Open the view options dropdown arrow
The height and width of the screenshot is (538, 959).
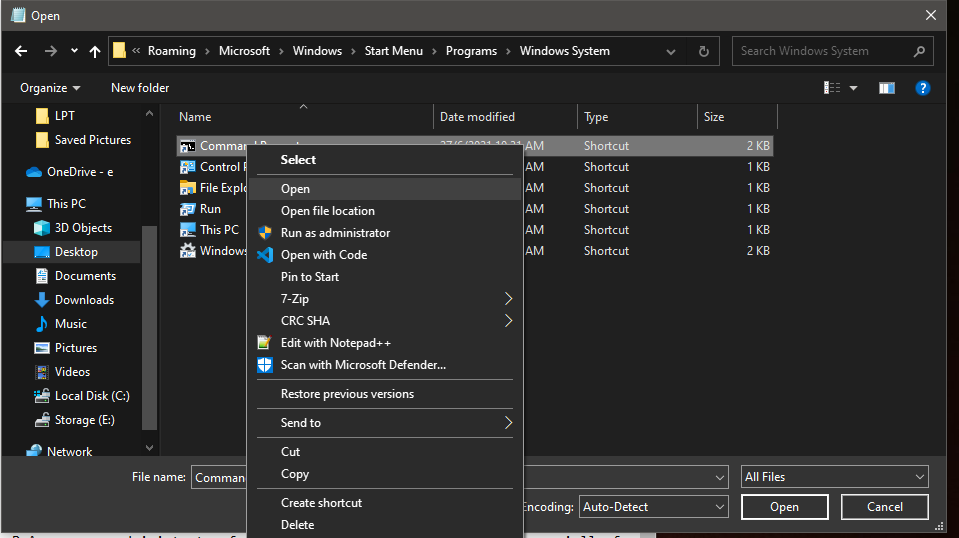pyautogui.click(x=853, y=88)
